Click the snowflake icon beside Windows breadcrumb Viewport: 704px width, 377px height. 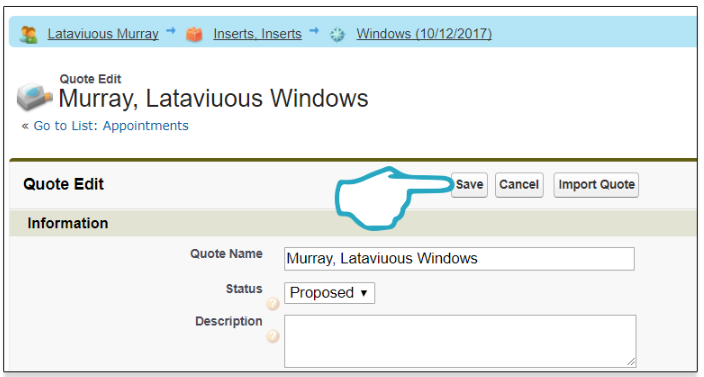click(x=337, y=35)
